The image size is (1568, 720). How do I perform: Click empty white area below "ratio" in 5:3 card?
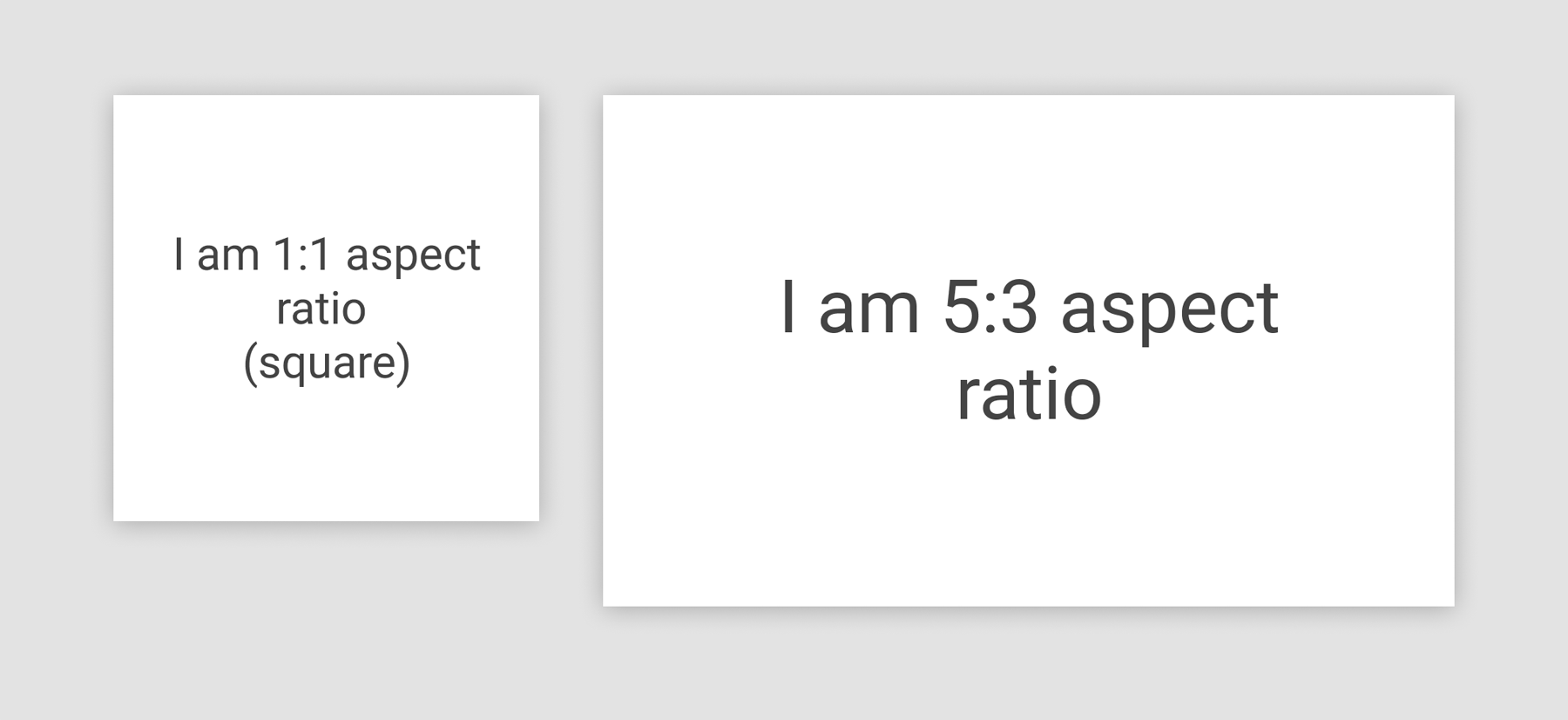click(x=1028, y=514)
